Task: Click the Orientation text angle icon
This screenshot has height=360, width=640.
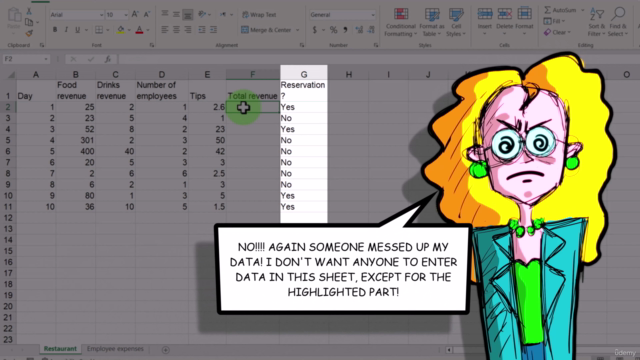Action: (202, 14)
